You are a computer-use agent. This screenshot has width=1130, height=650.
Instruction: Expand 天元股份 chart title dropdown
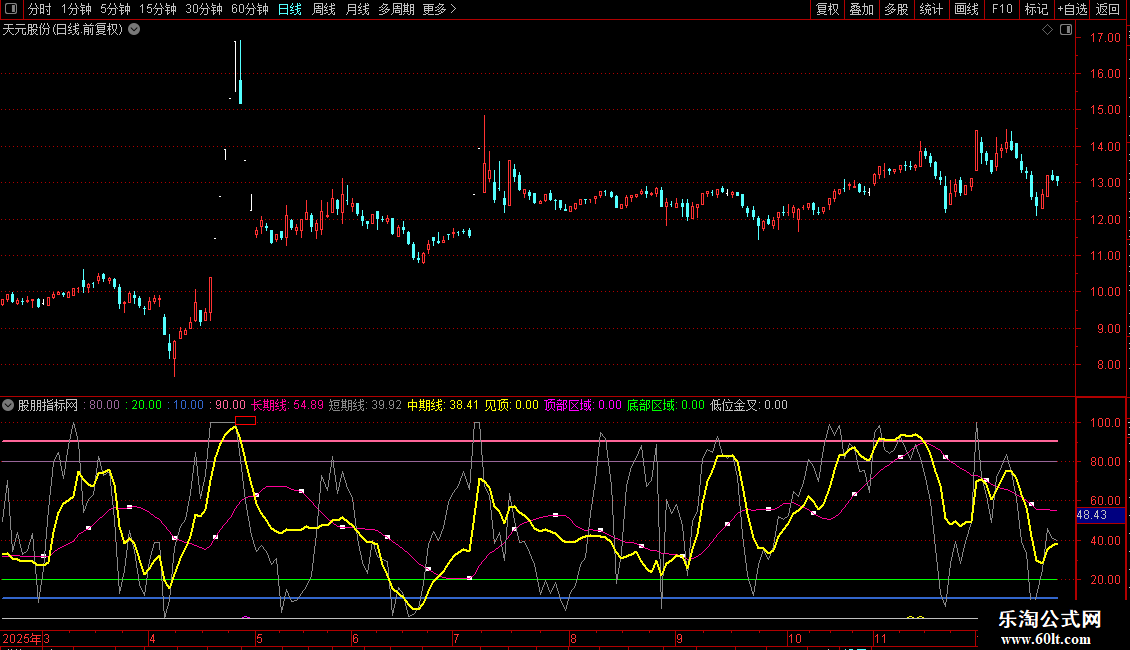pos(134,29)
